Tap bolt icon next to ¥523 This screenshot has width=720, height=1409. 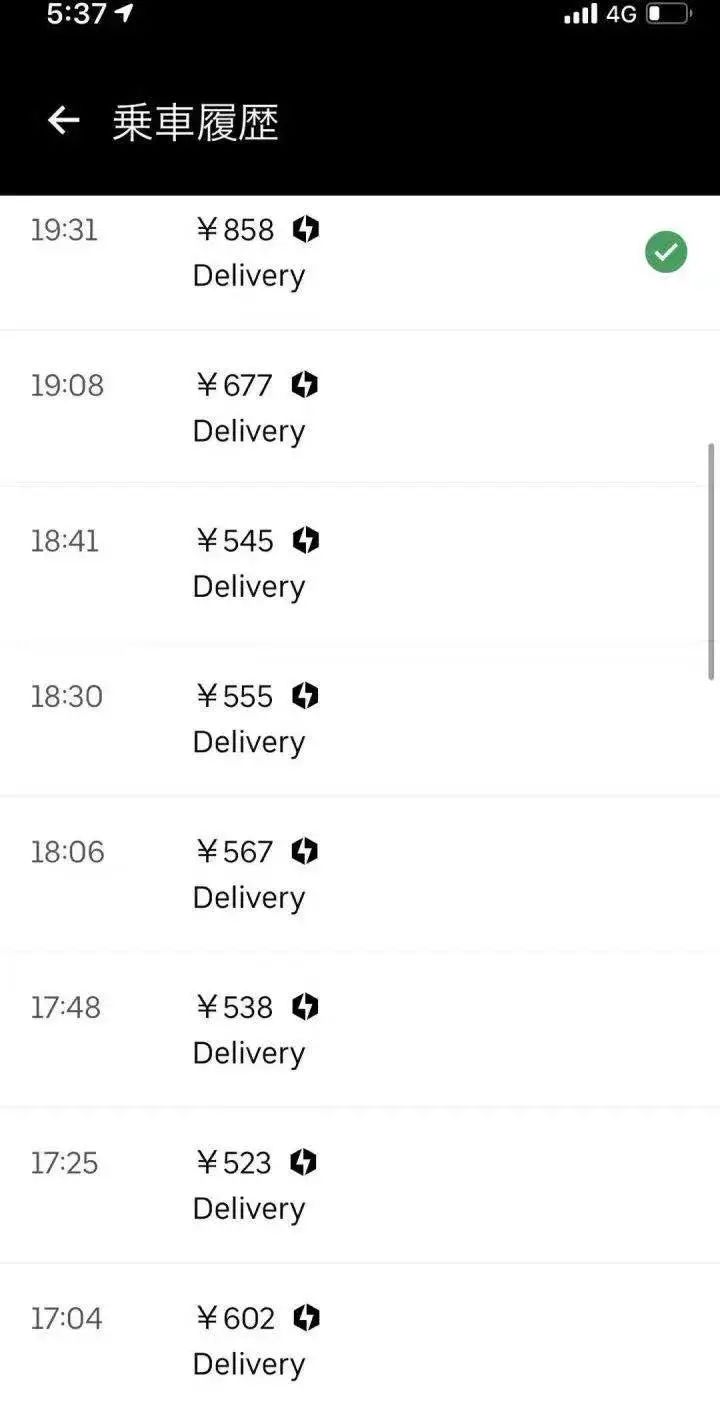tap(303, 1162)
